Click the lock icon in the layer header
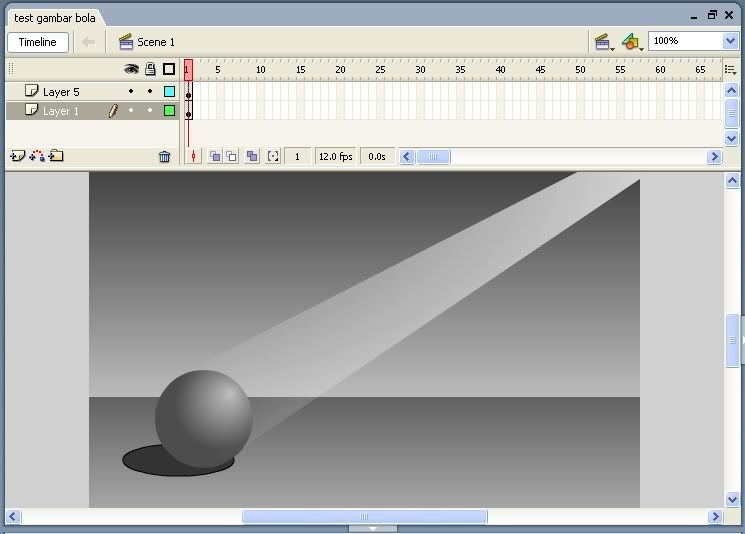The image size is (745, 534). [x=150, y=69]
